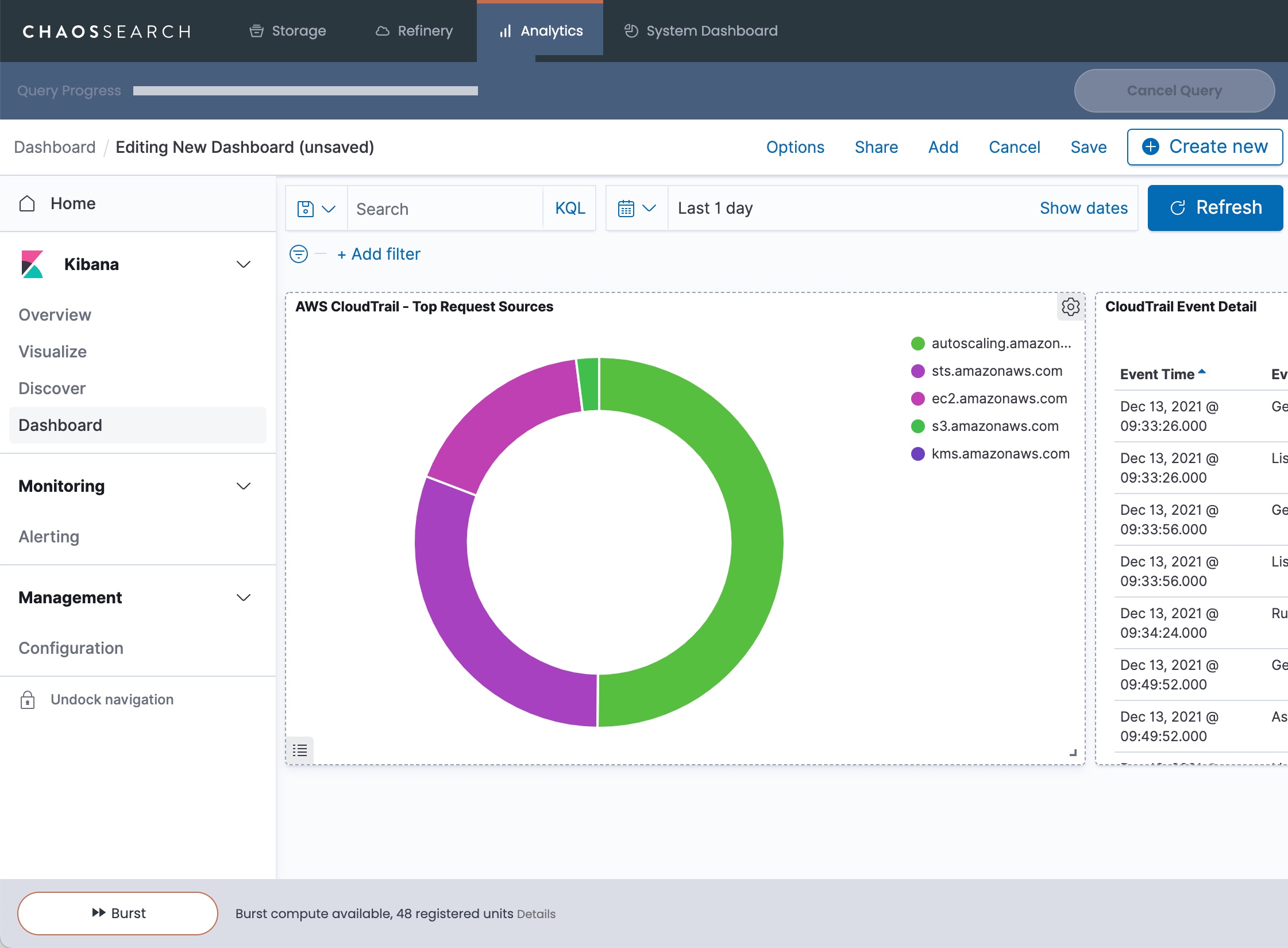Click the Dashboard breadcrumb link

[x=55, y=147]
